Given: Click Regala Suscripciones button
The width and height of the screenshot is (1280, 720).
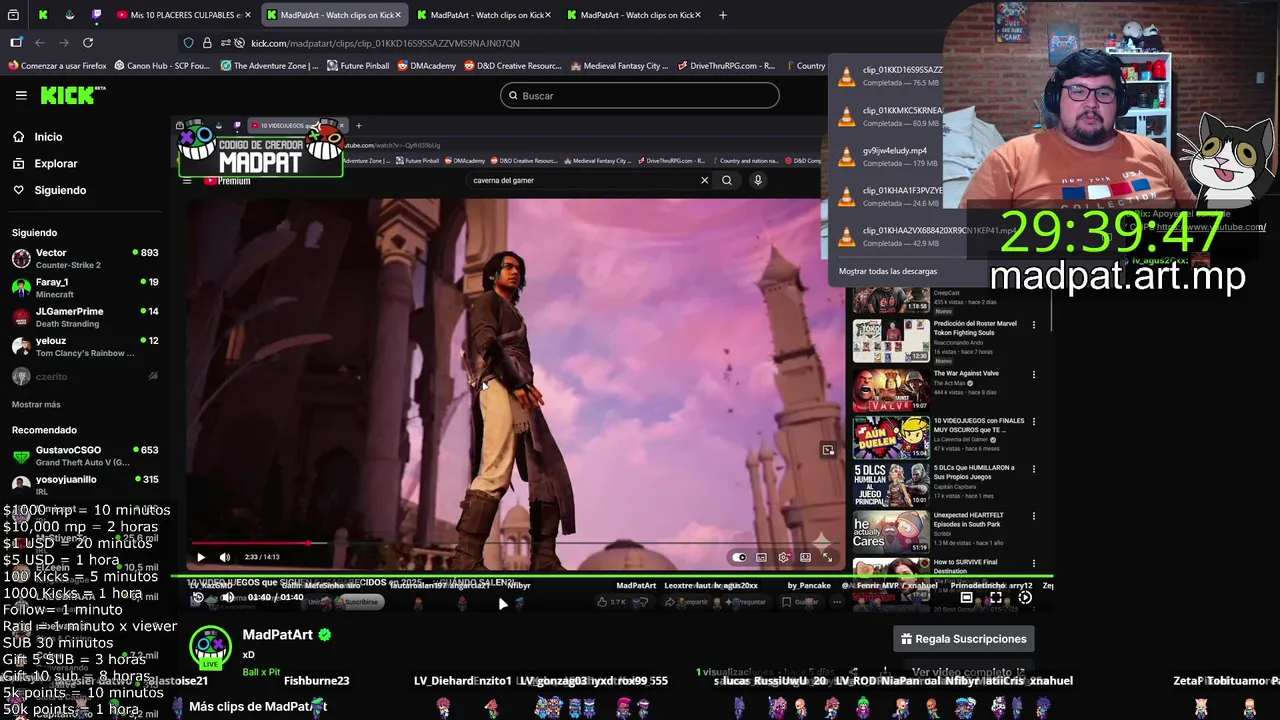Looking at the screenshot, I should click(x=964, y=639).
